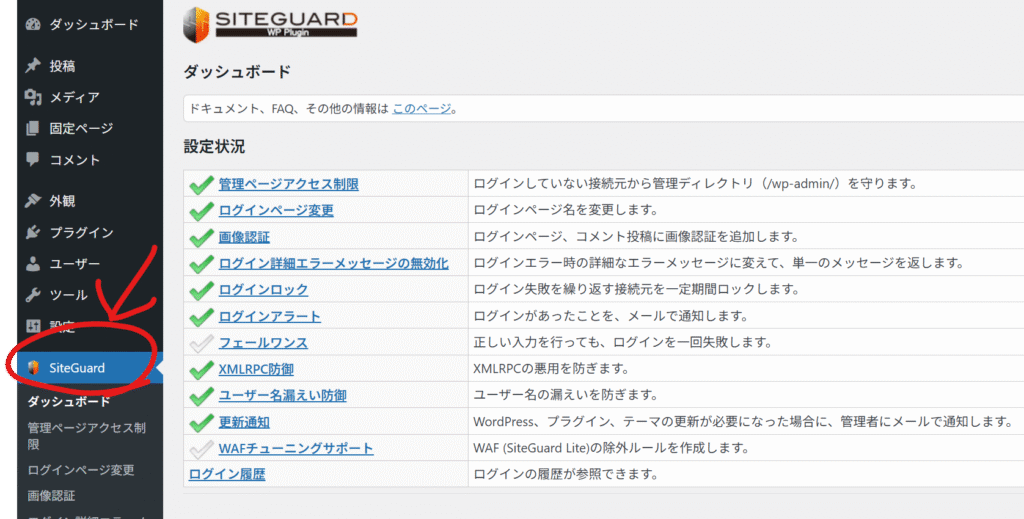Click the media icon beside メディア
Viewport: 1024px width, 519px height.
click(33, 97)
